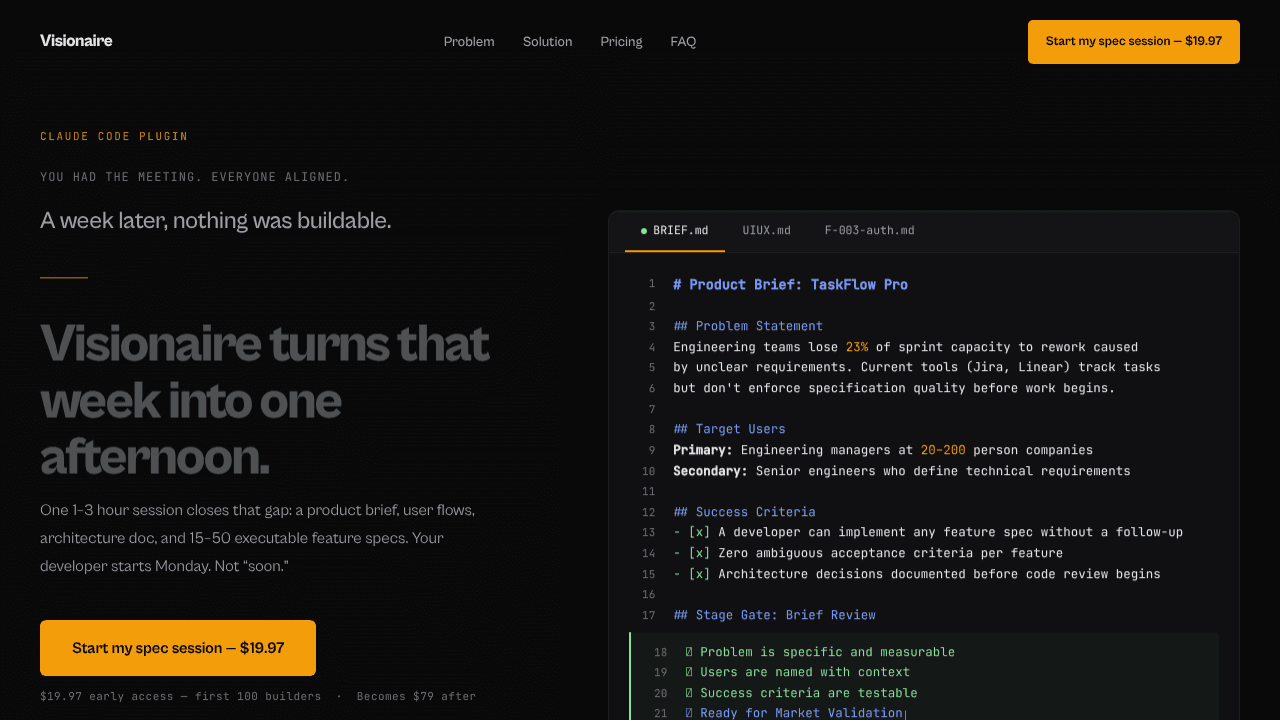1280x720 pixels.
Task: Click 'by unclear requirements' code line
Action: pyautogui.click(x=917, y=367)
